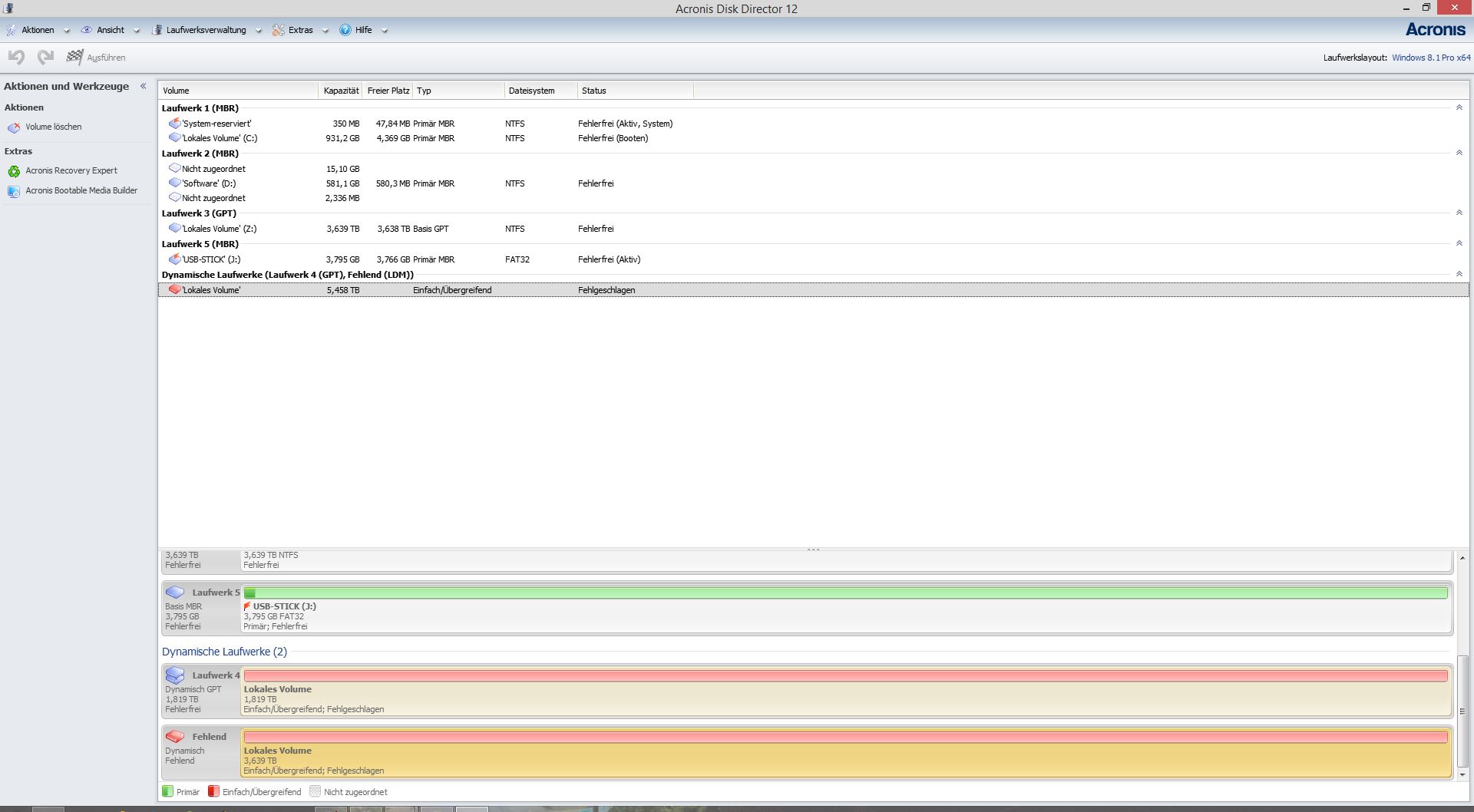Select the green USB-STICK (J:) partition bar
This screenshot has width=1474, height=812.
845,592
